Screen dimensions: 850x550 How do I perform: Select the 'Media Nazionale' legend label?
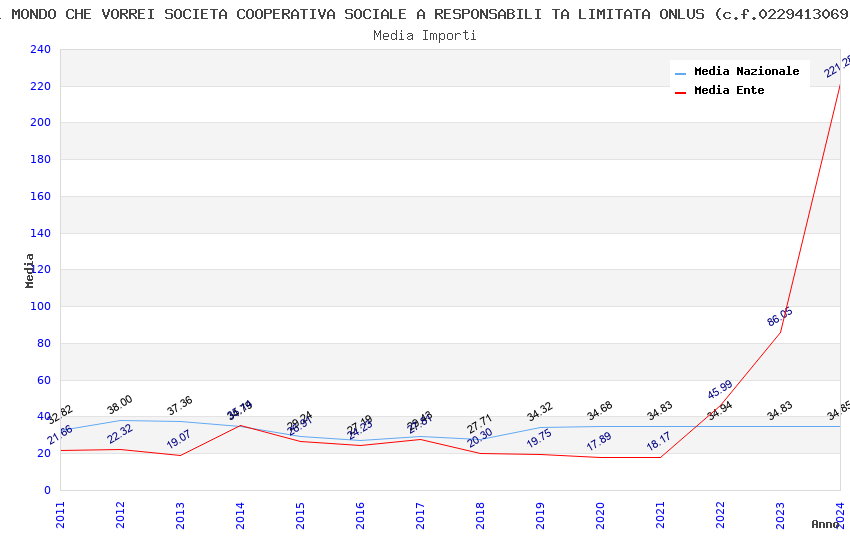[x=746, y=71]
